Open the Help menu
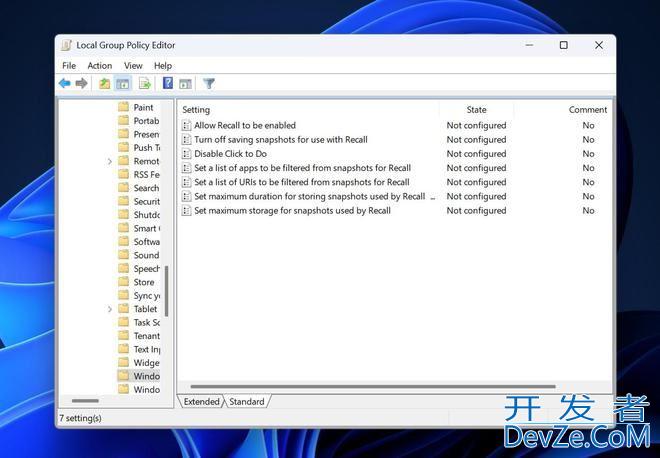The height and width of the screenshot is (458, 660). [x=163, y=66]
